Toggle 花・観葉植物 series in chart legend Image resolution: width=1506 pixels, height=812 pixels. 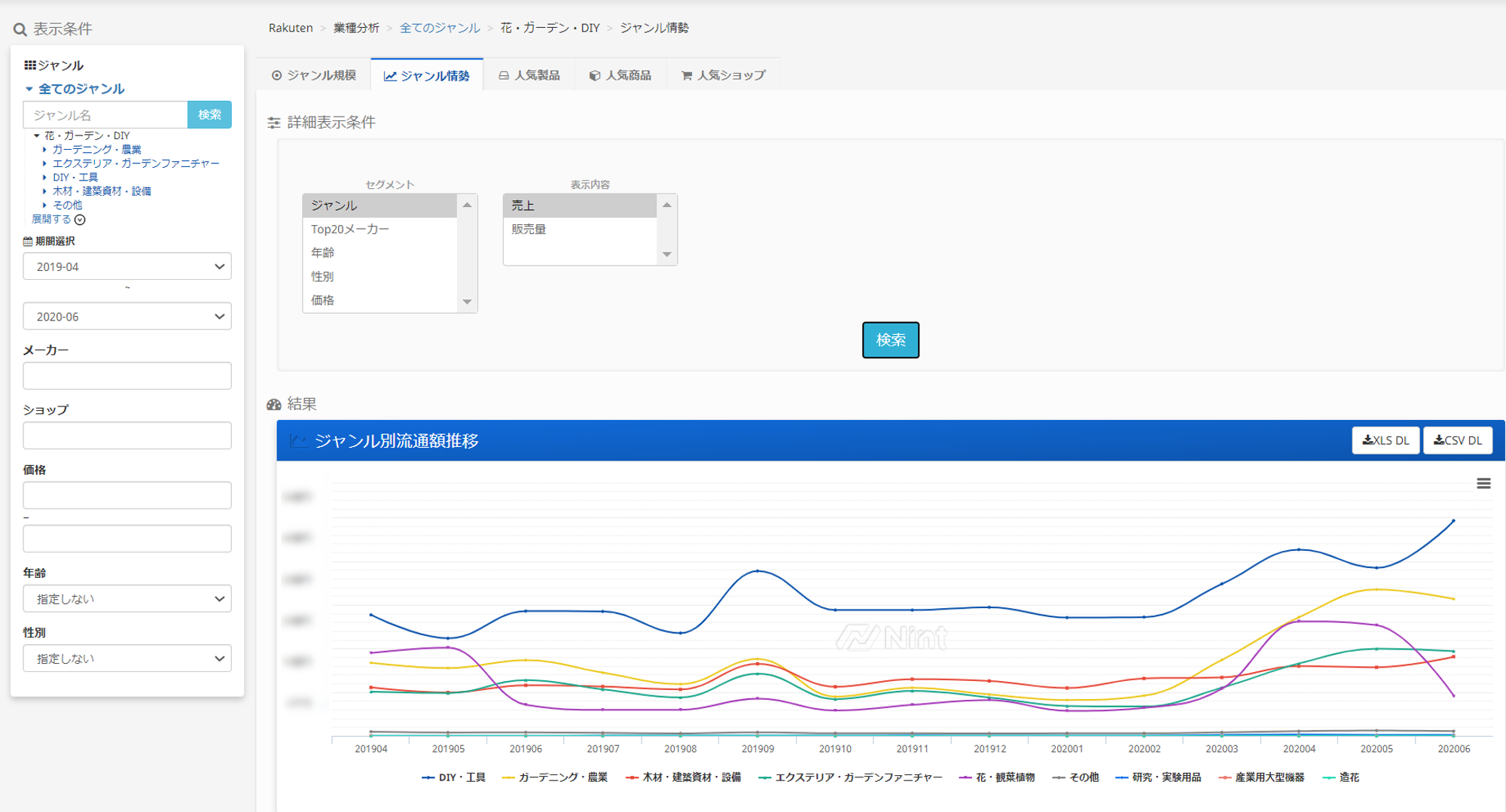click(x=1005, y=777)
